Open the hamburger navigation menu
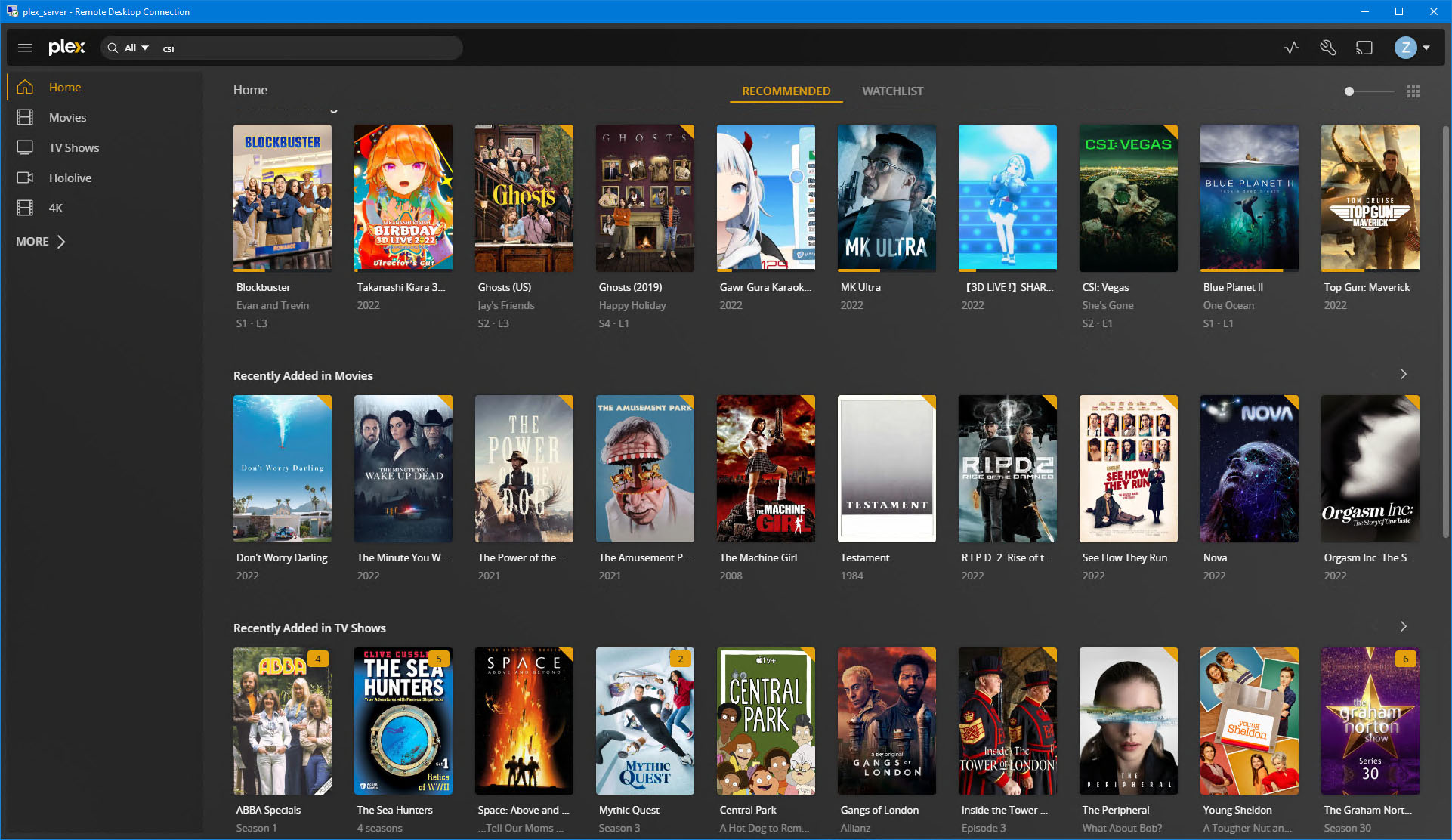 [25, 48]
